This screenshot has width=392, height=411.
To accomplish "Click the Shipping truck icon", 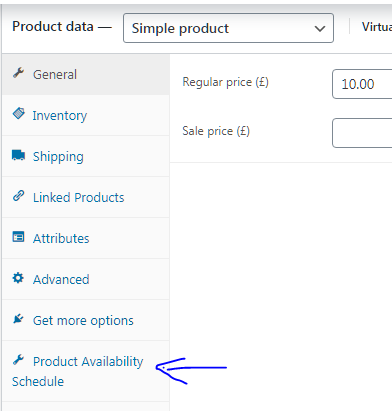I will (18, 155).
